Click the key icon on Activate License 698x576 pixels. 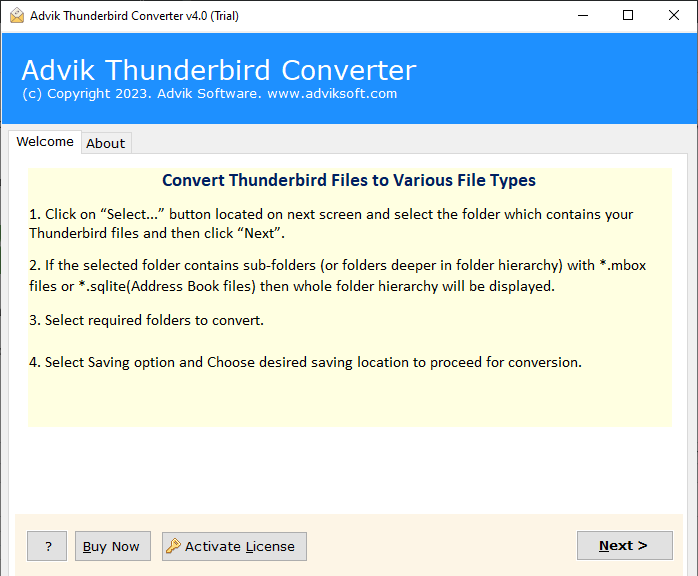click(173, 545)
